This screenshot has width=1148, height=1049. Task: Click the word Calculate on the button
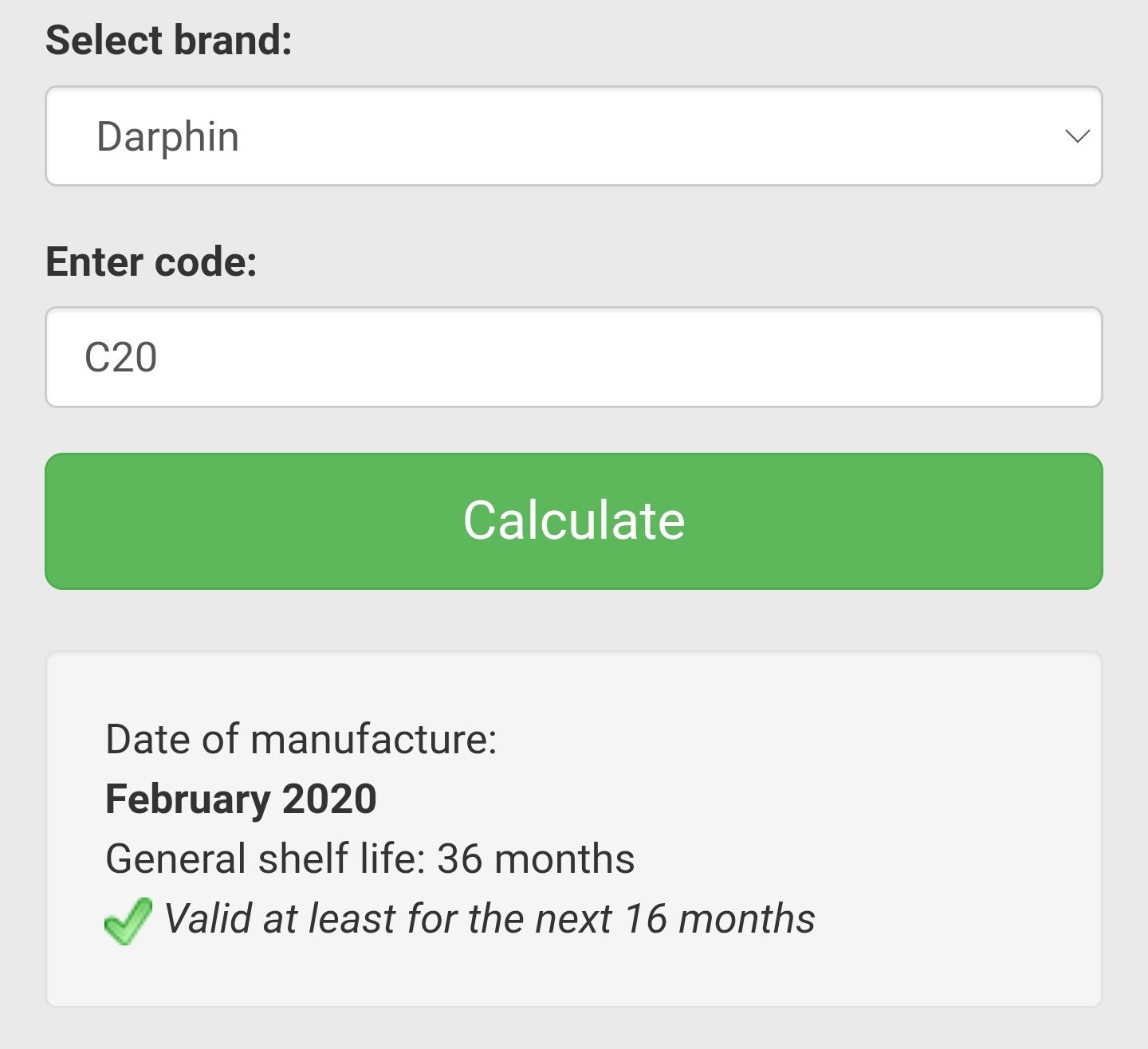click(x=574, y=521)
